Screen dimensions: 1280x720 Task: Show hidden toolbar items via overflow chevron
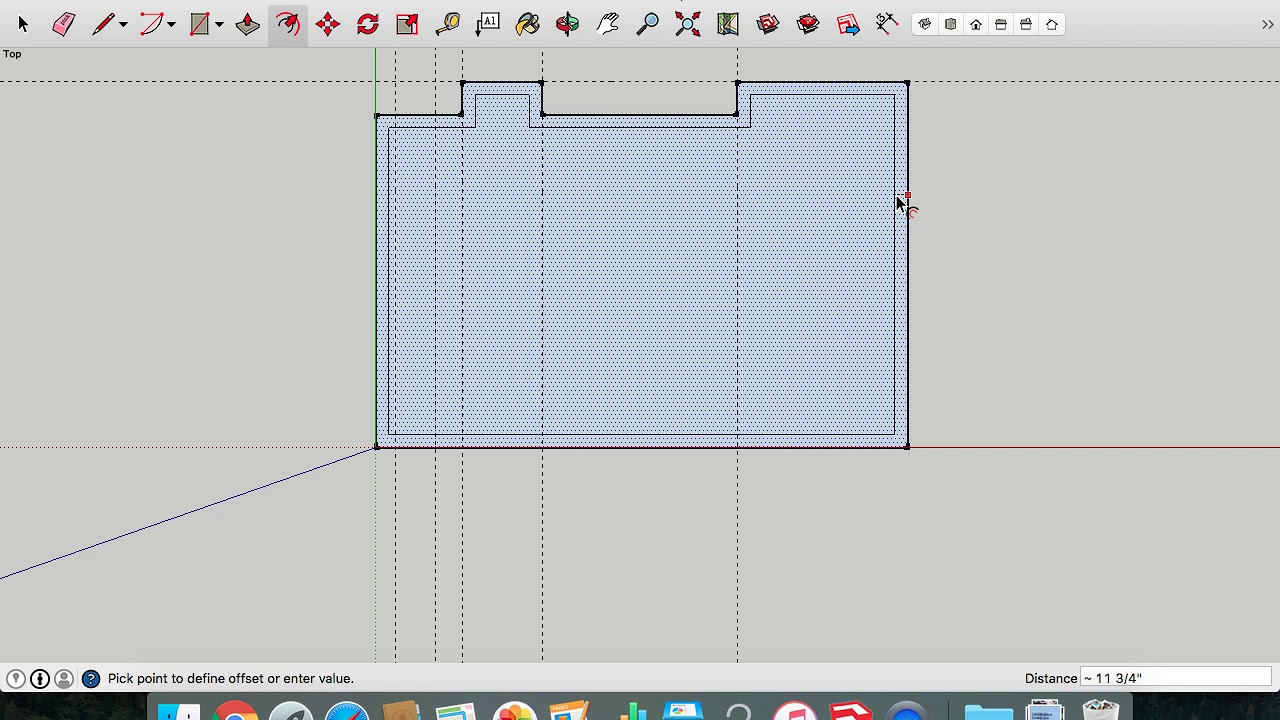tap(1267, 24)
